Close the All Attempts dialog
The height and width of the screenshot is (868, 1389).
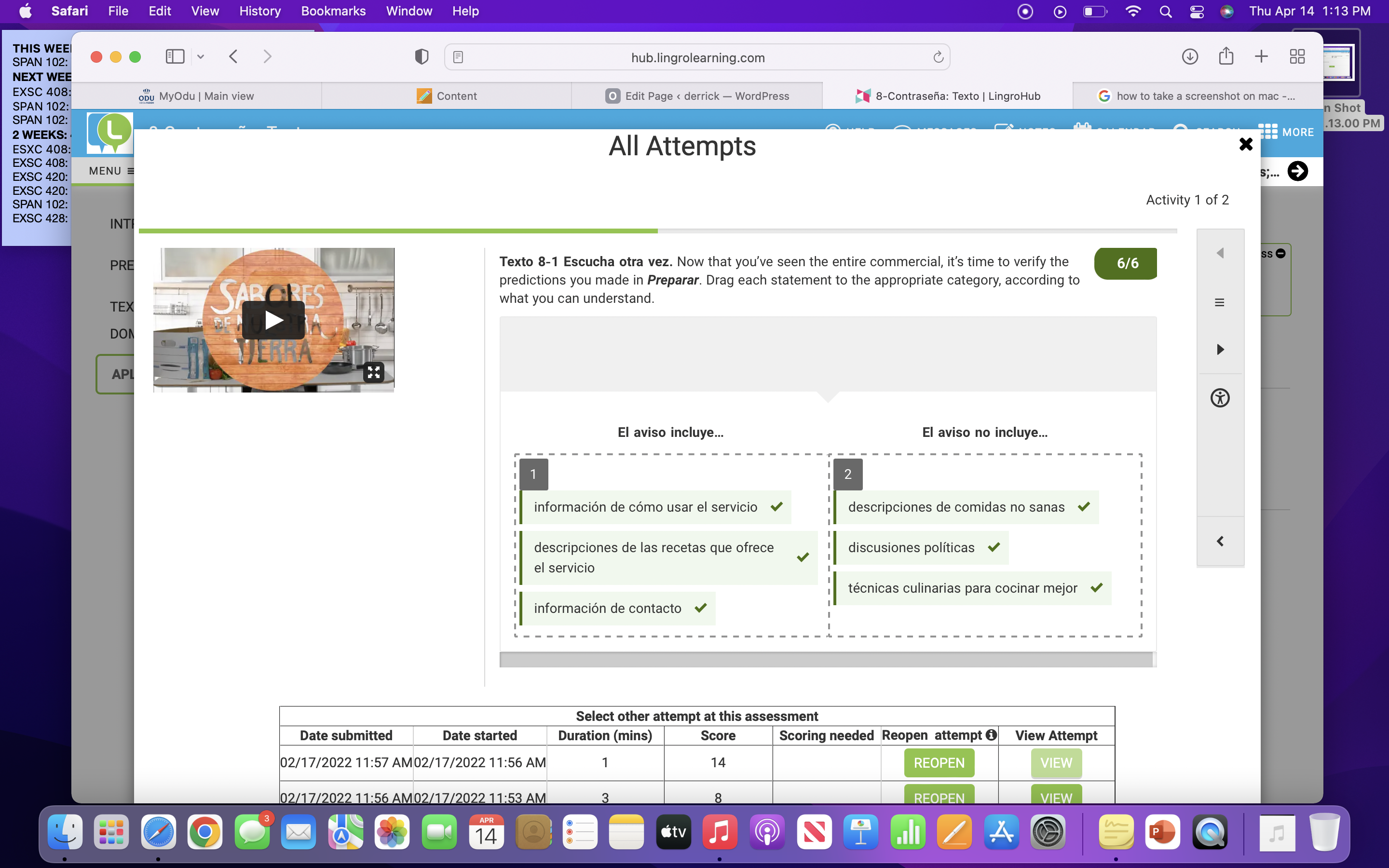tap(1245, 144)
